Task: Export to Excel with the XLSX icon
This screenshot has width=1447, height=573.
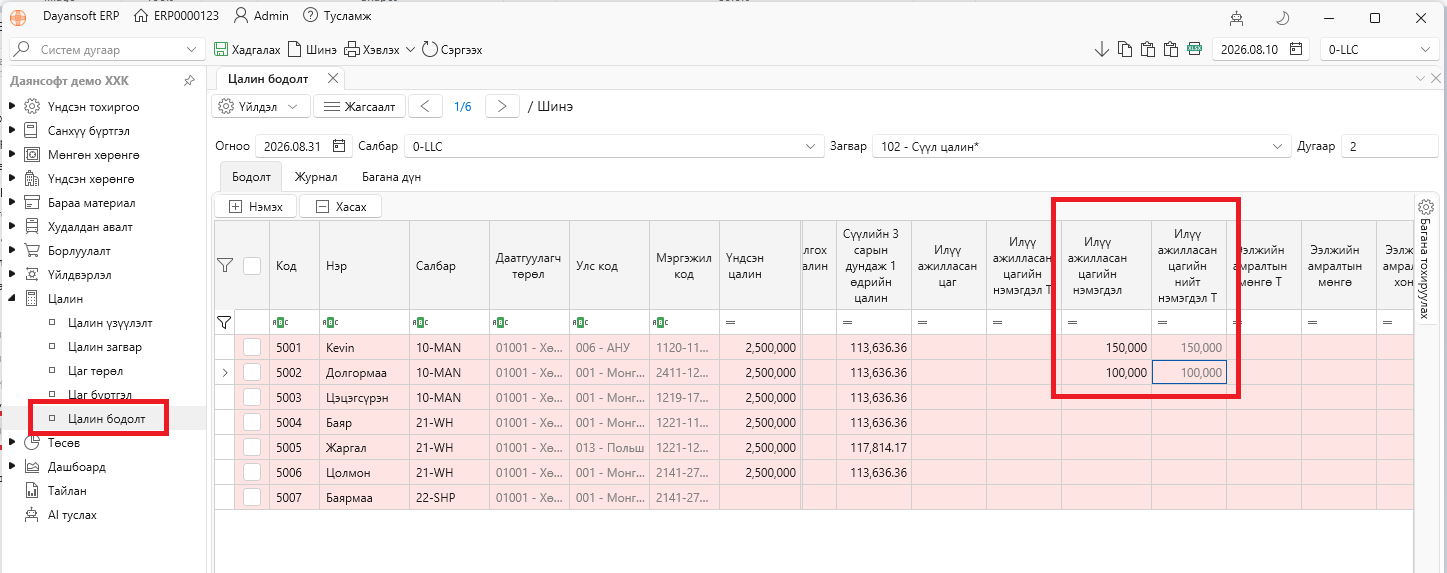Action: click(x=1194, y=49)
